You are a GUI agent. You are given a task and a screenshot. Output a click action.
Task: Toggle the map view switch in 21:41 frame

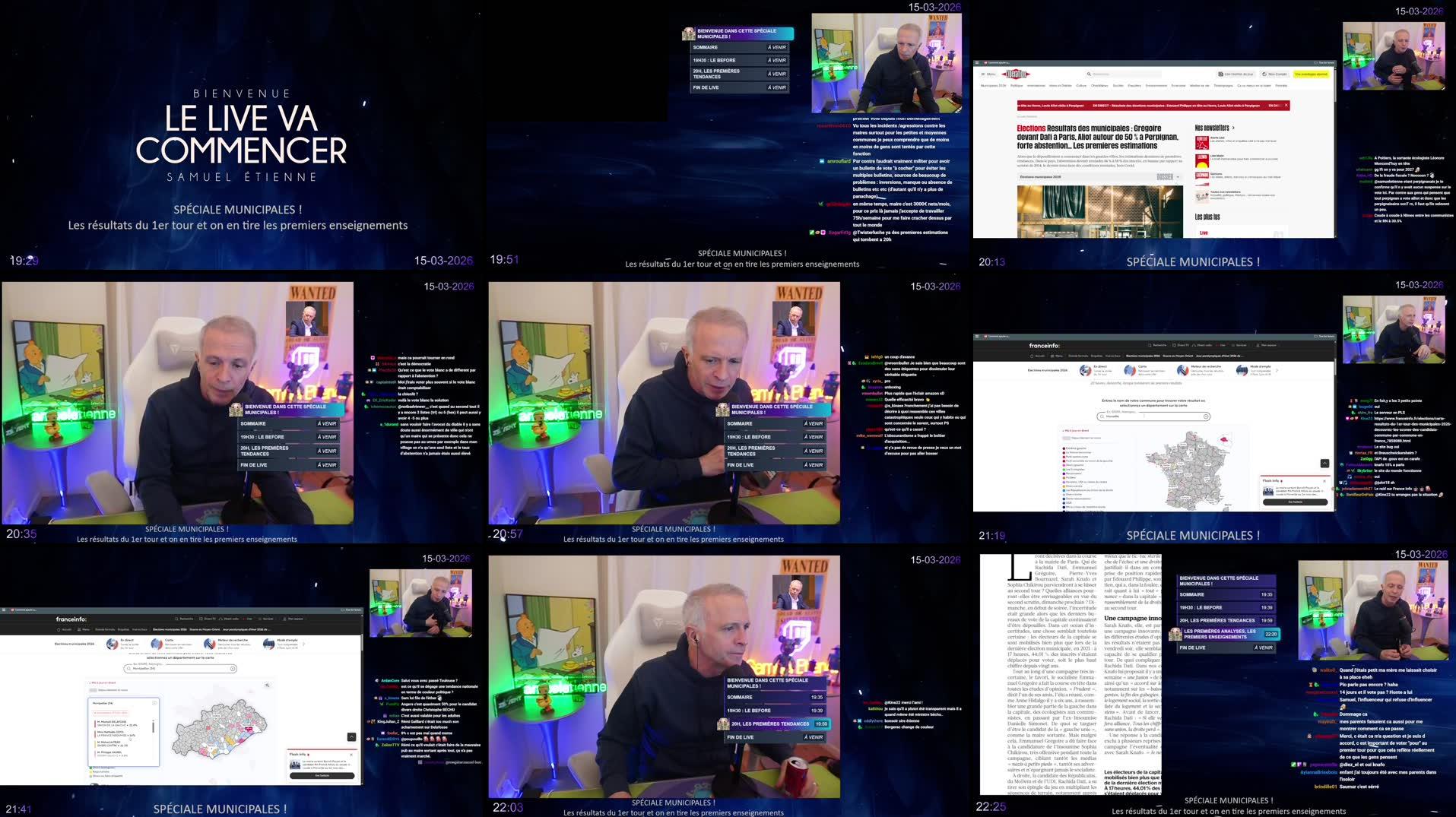tap(94, 690)
